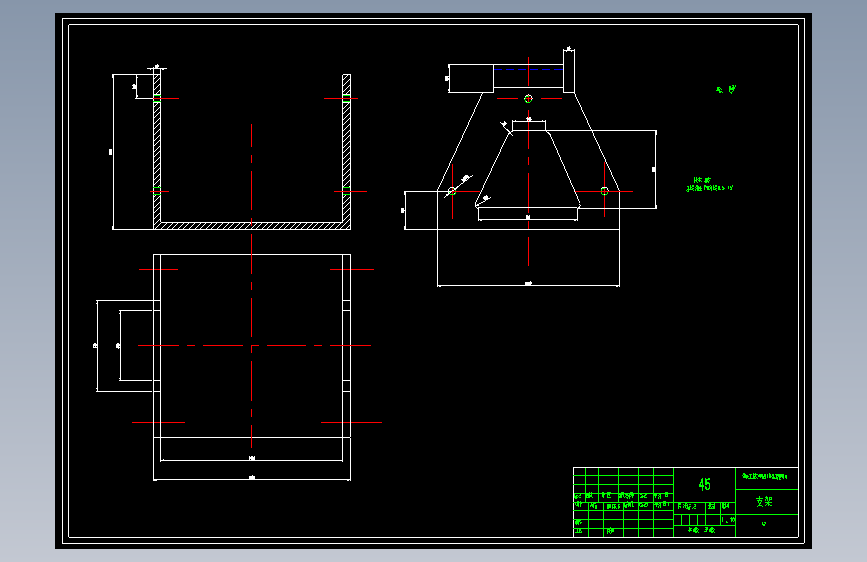867x562 pixels.
Task: Click the material value "45" in title block
Action: pos(704,485)
